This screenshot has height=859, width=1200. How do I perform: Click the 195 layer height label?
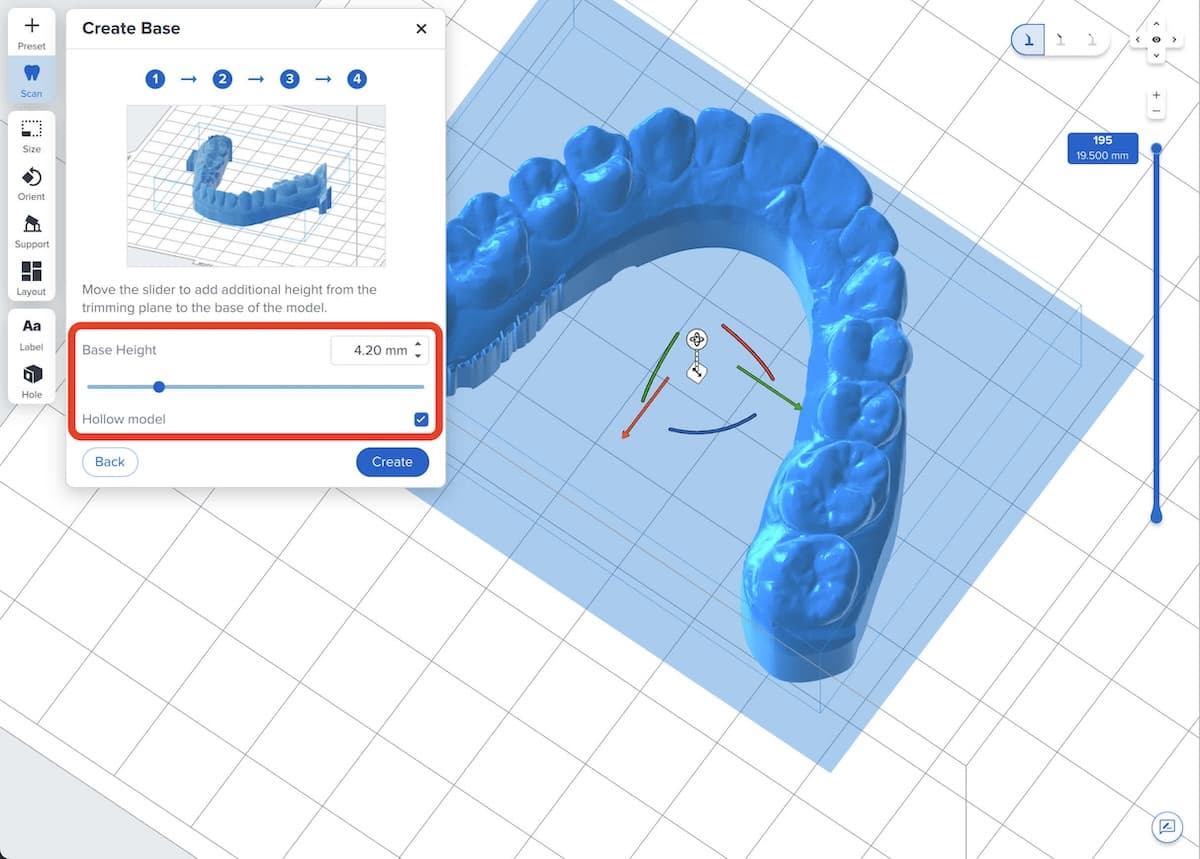(1102, 148)
